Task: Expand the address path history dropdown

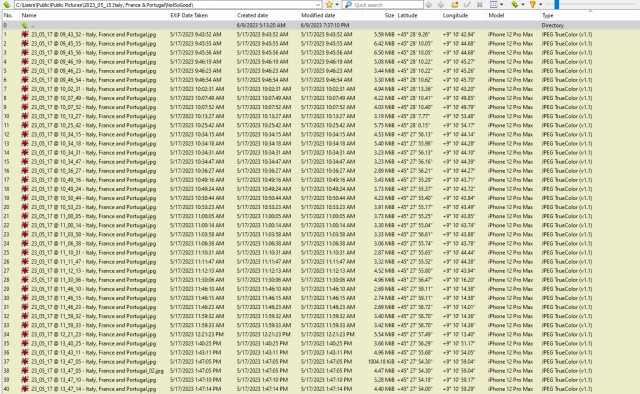Action: [x=318, y=5]
